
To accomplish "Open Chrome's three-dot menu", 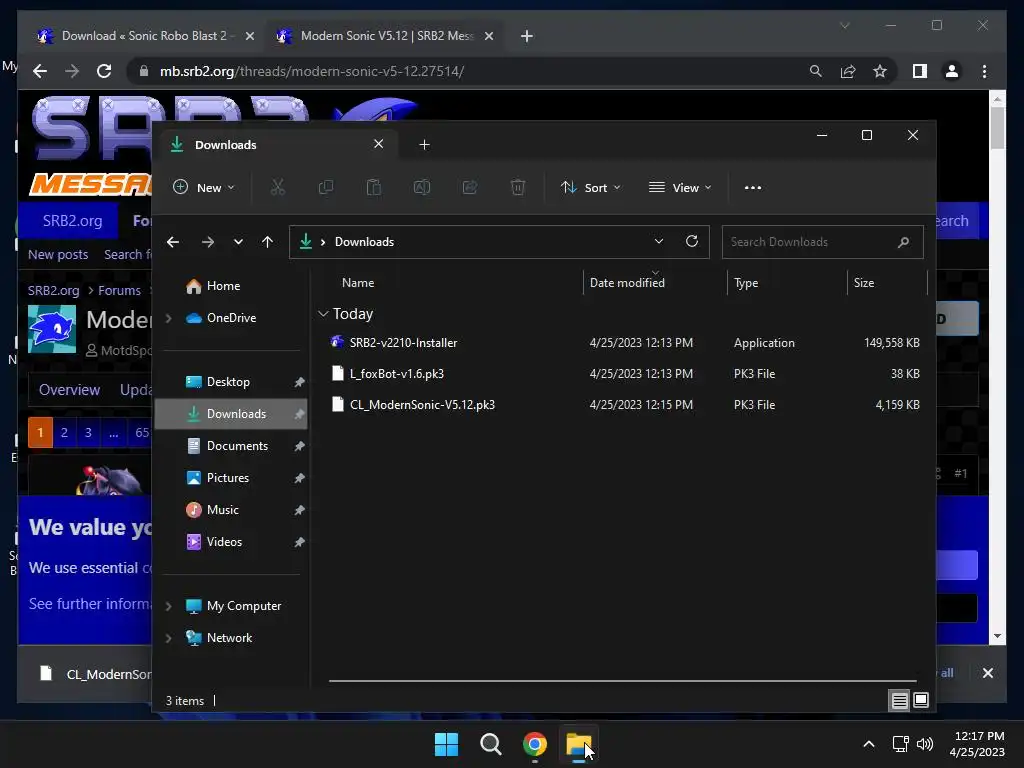I will coord(984,71).
